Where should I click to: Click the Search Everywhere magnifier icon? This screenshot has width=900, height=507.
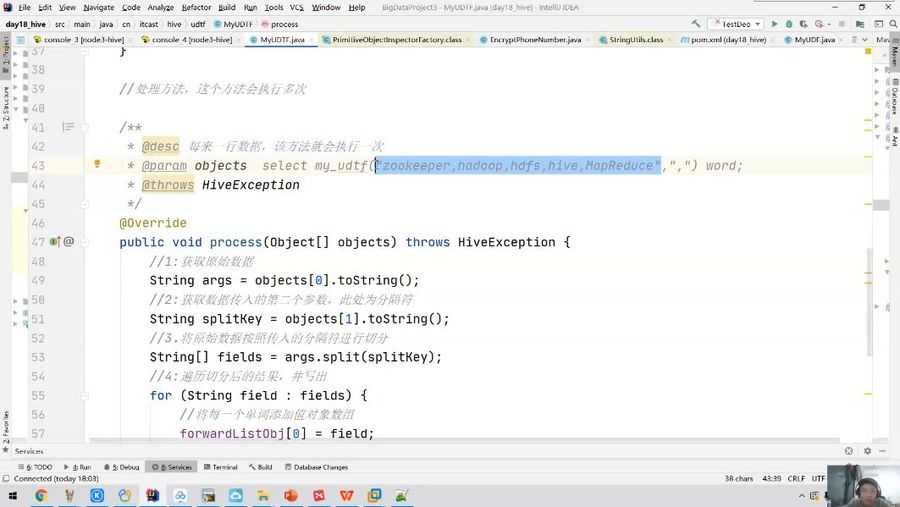894,24
